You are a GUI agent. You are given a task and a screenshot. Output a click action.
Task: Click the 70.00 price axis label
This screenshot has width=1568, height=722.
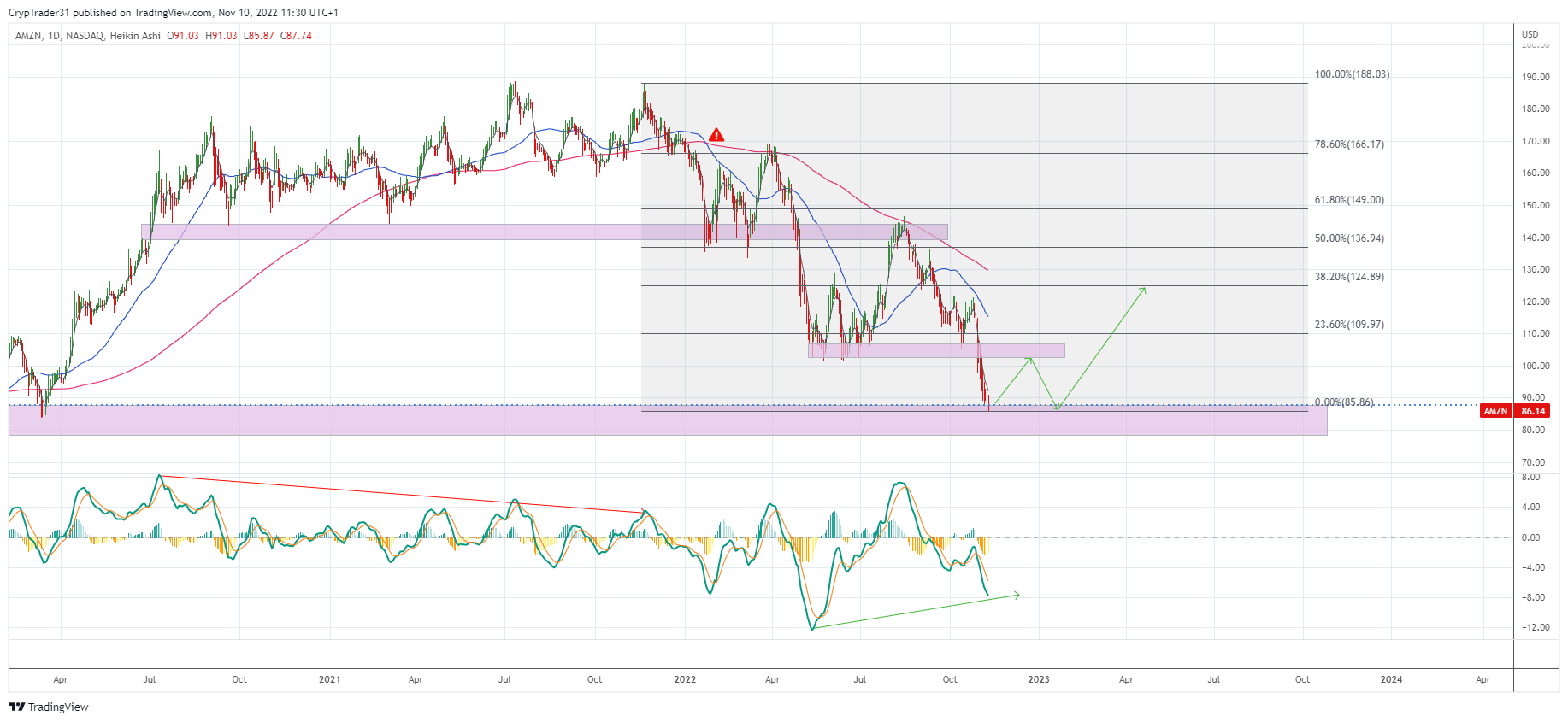1533,462
